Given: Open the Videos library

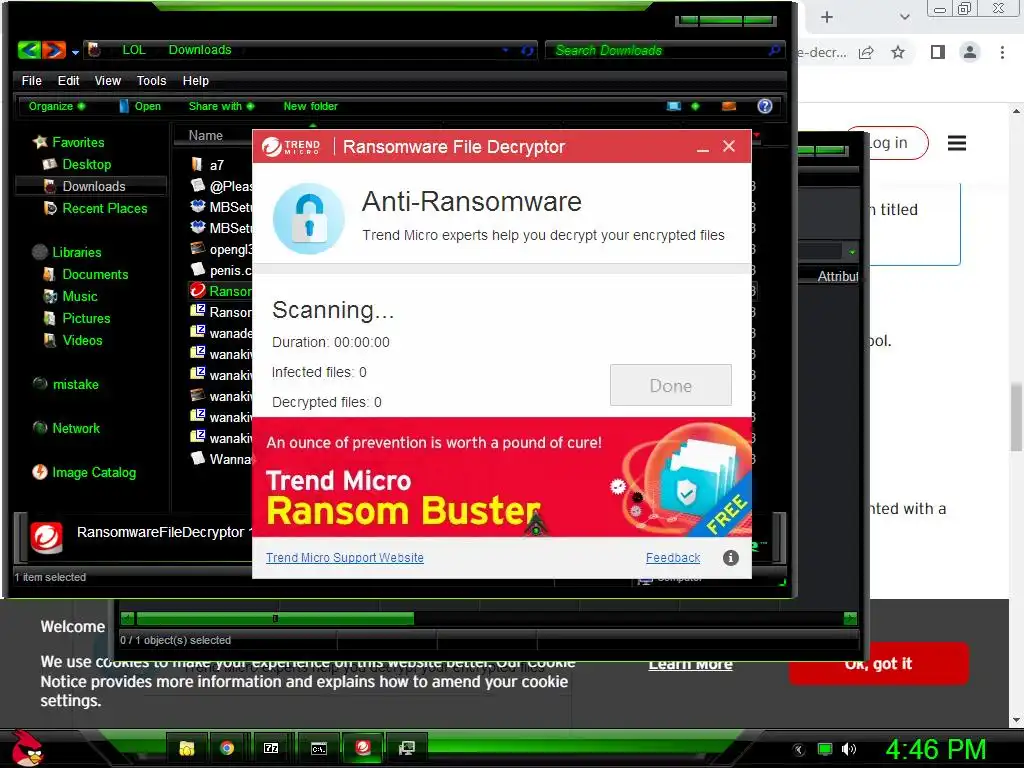Looking at the screenshot, I should click(82, 340).
